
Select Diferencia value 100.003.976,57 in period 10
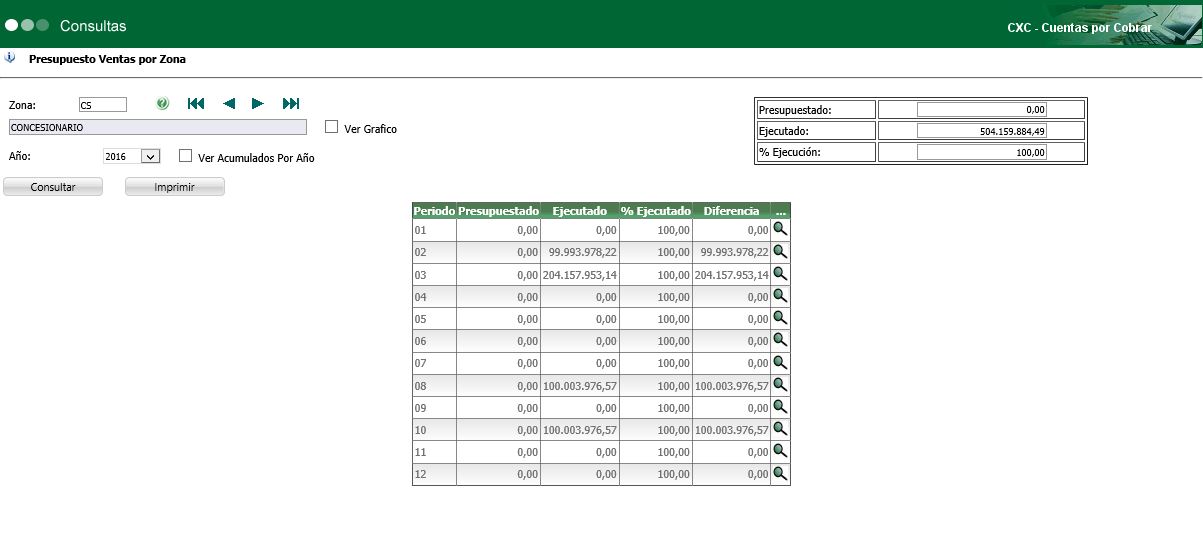pos(731,429)
